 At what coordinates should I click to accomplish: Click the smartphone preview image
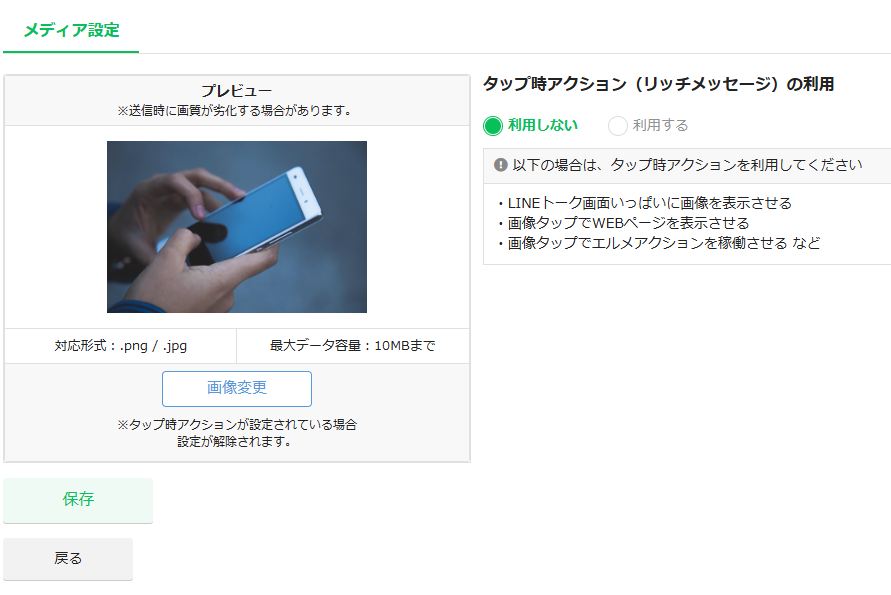237,227
